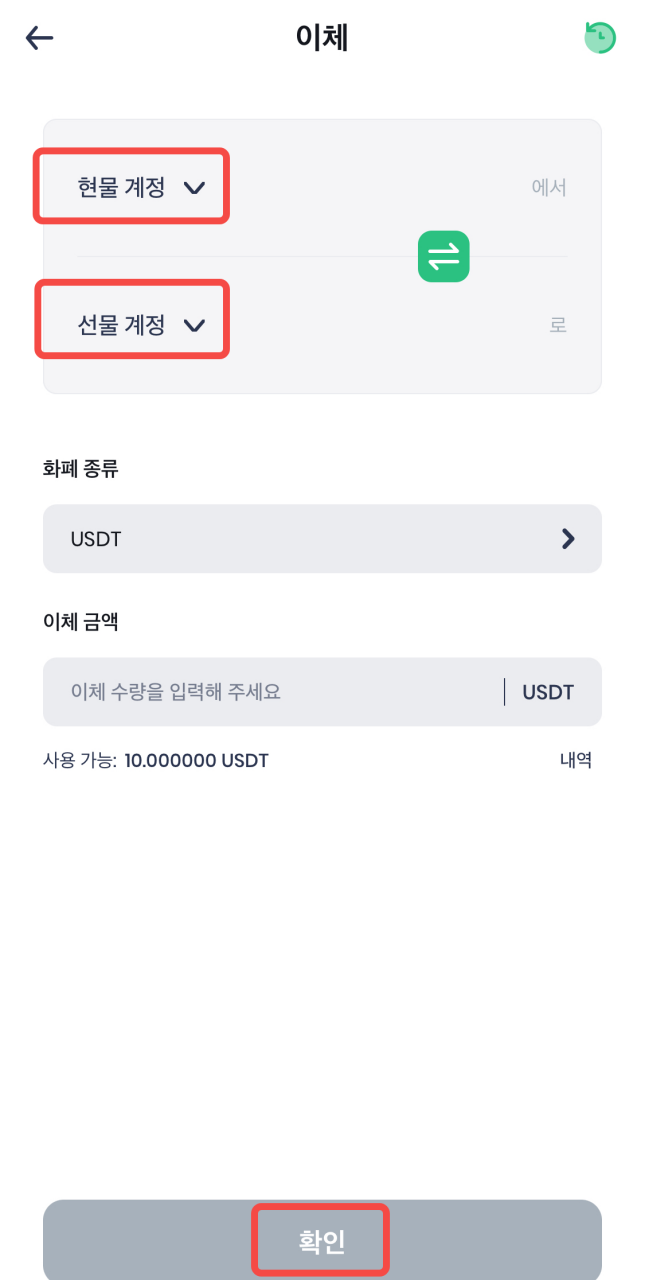The image size is (645, 1280).
Task: Tap the 사용 가능 label text
Action: click(x=79, y=761)
